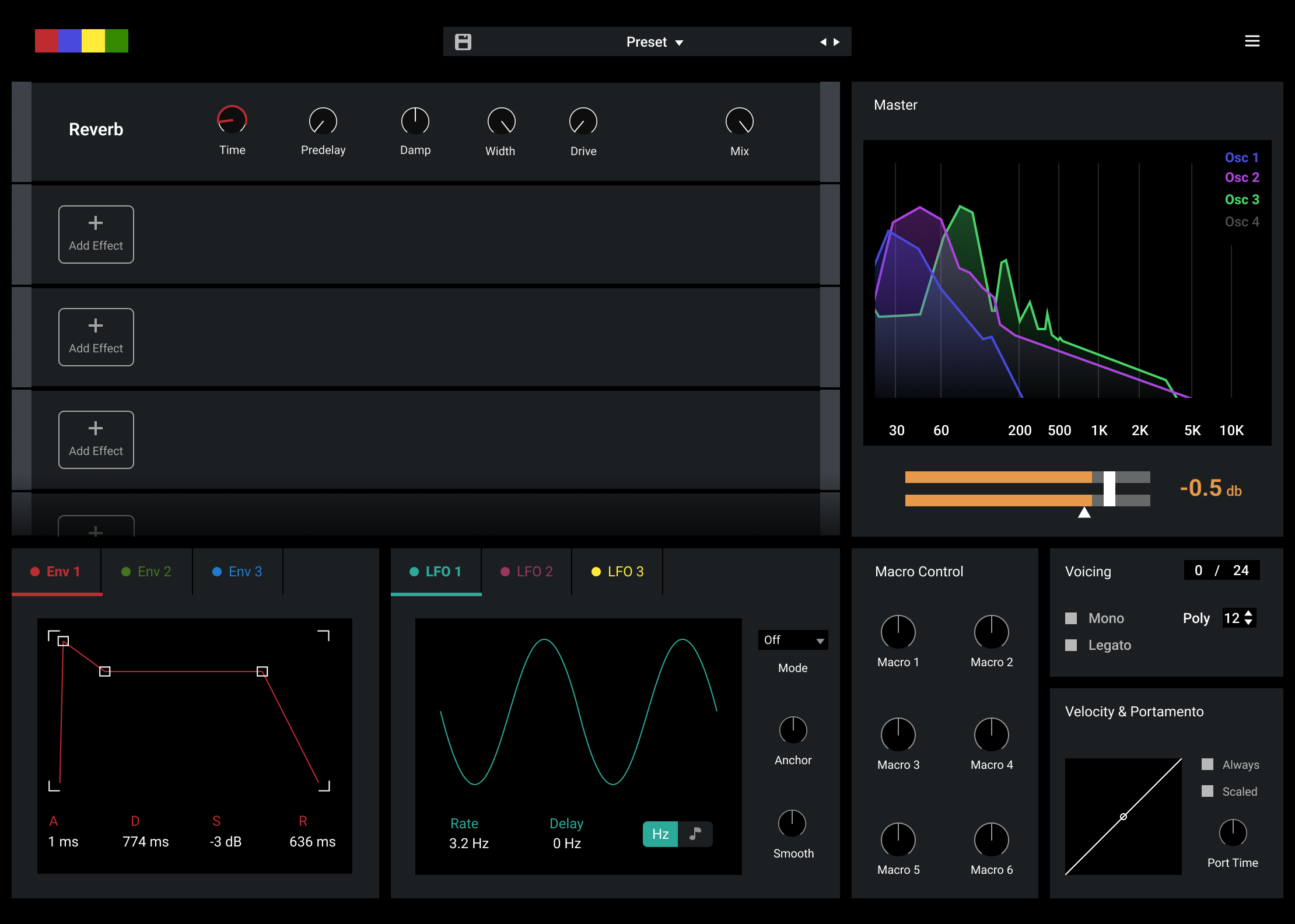Click the Master volume slider handle
1295x924 pixels.
tap(1109, 489)
